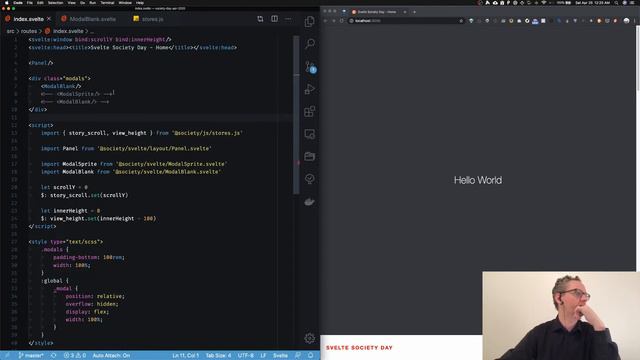Click the Svelte Society Day link in browser
Screen dimensions: 640x360
(359, 348)
